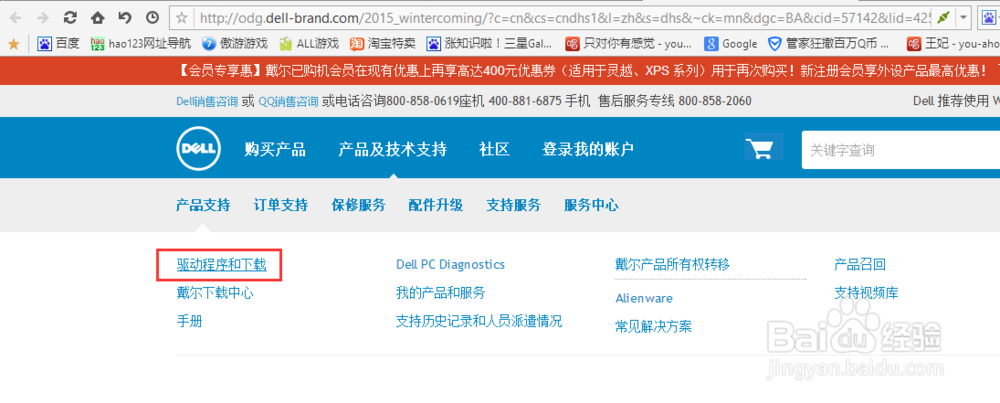Open the 张知识啦！三星Gal... bookmark
The width and height of the screenshot is (1000, 403).
click(x=490, y=44)
